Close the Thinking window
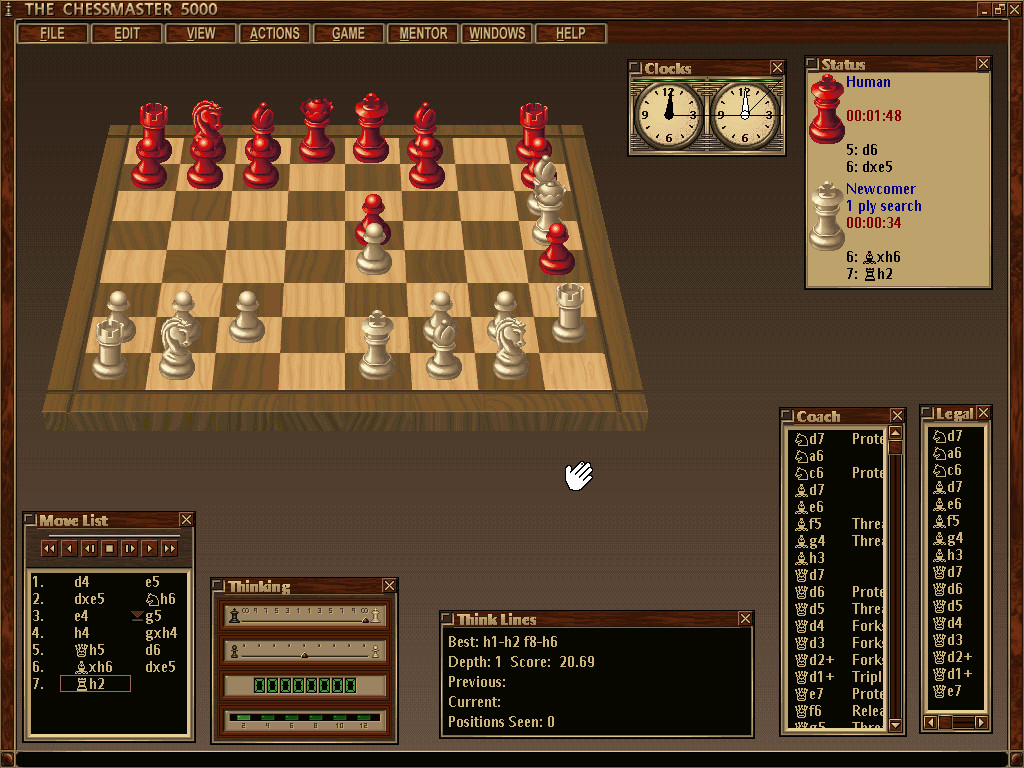The height and width of the screenshot is (768, 1024). (389, 586)
